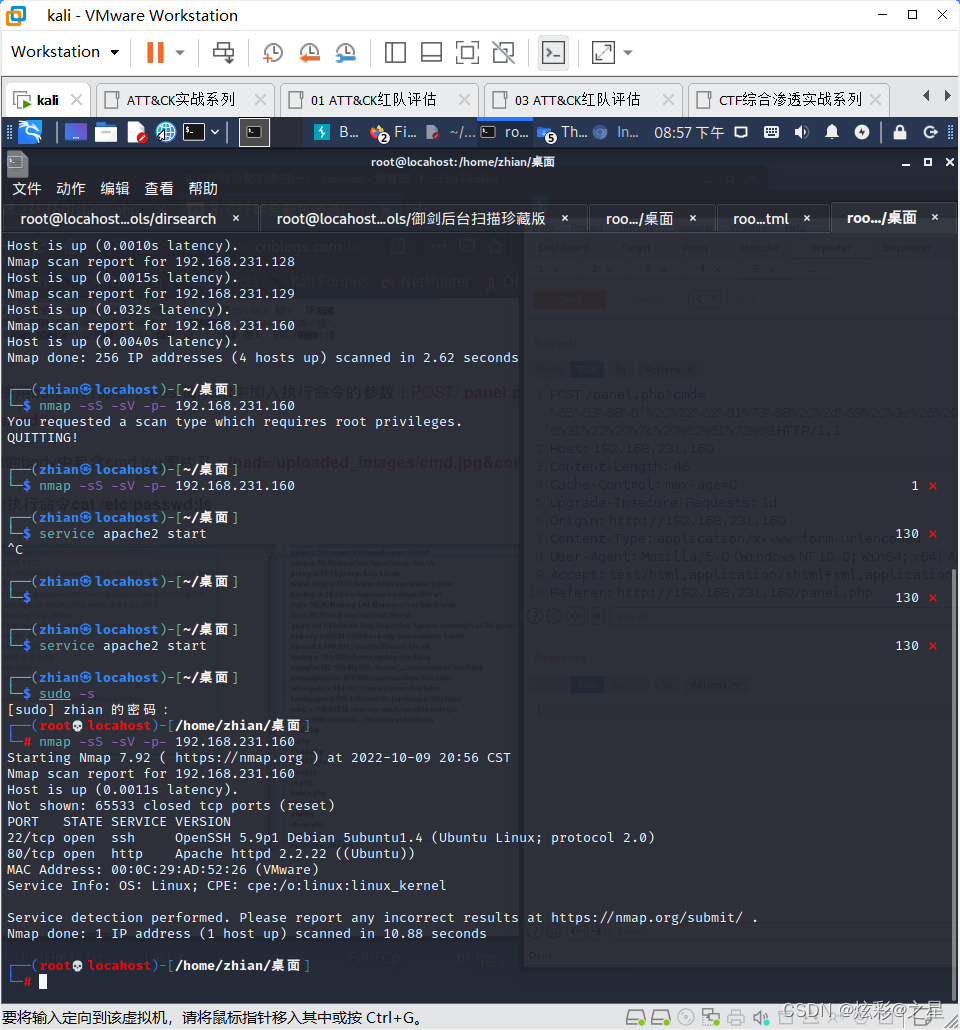Switch to the Thunar taskbar item
Screen dimensions: 960x1030
click(562, 132)
